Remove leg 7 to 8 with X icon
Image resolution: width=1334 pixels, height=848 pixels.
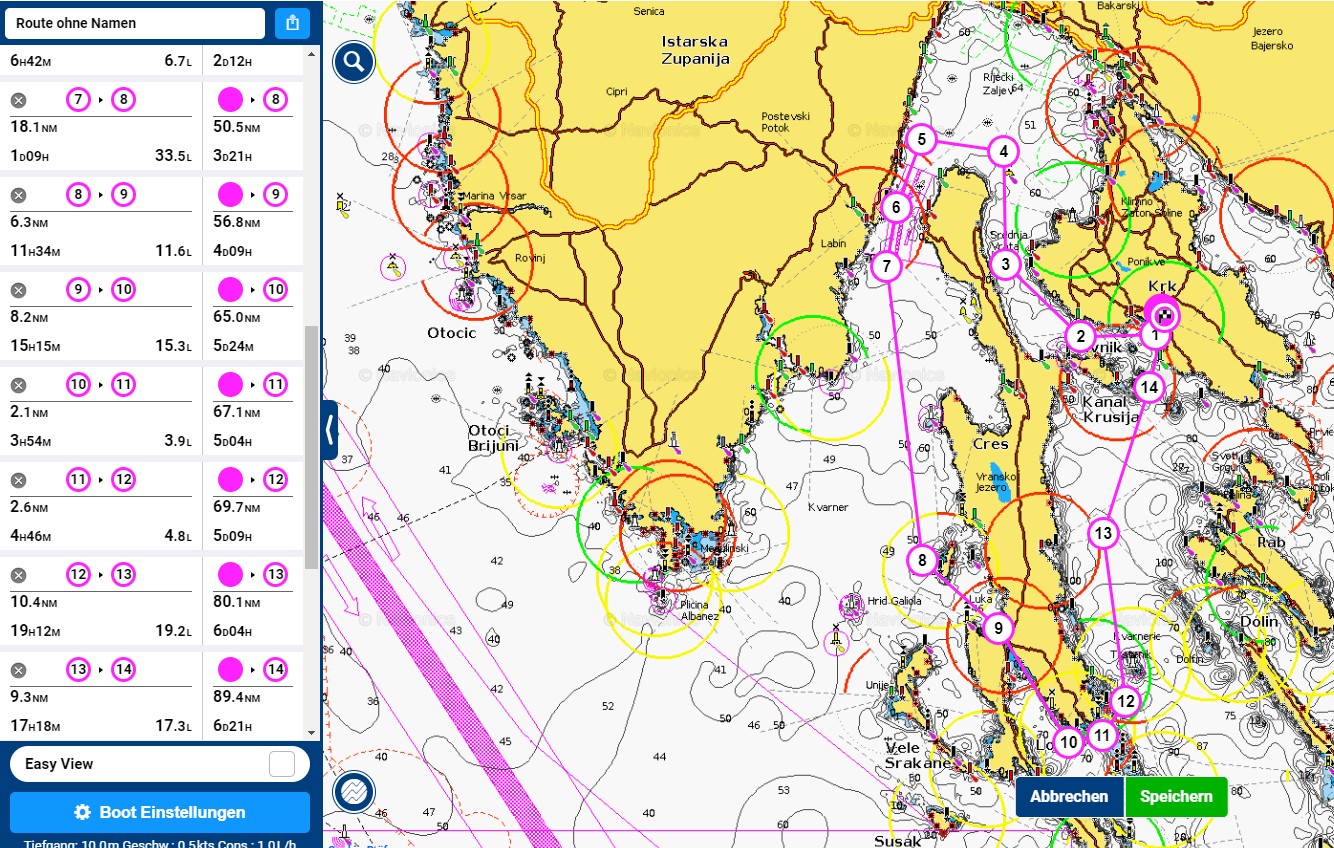(x=18, y=100)
